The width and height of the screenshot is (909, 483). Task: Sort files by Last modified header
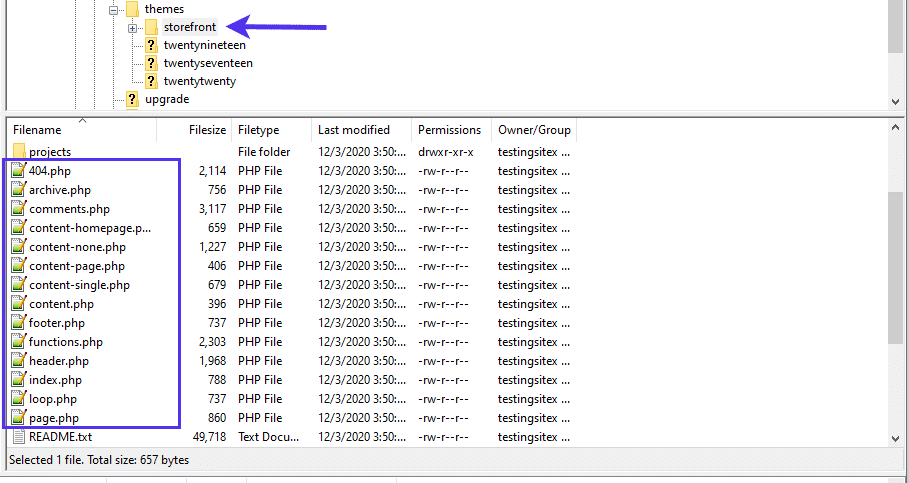pos(354,130)
